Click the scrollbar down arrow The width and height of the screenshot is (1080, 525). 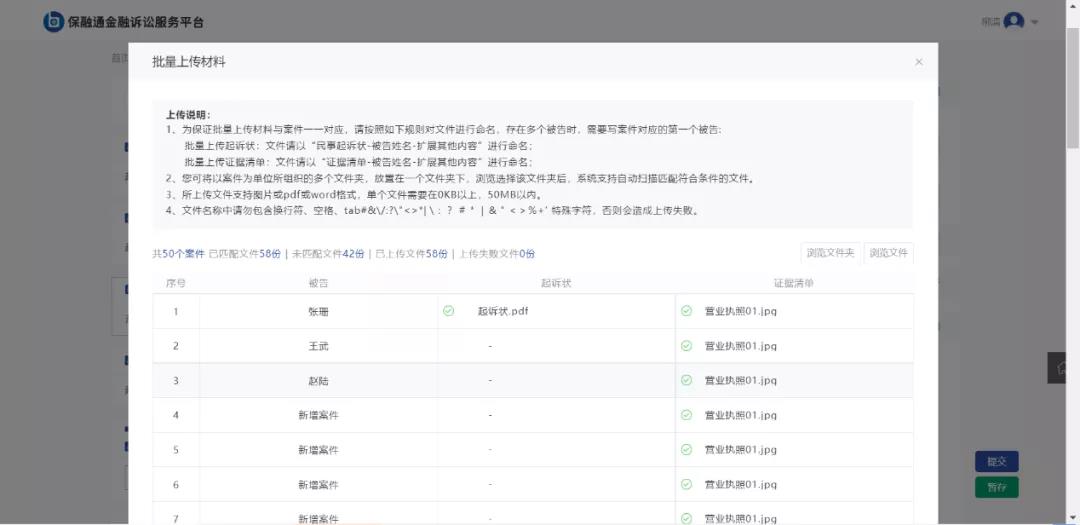coord(1073,517)
